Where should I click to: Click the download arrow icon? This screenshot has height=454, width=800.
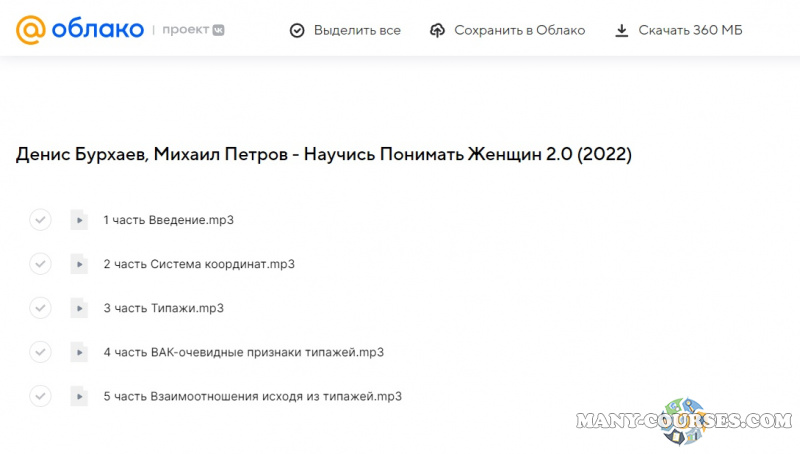point(622,30)
